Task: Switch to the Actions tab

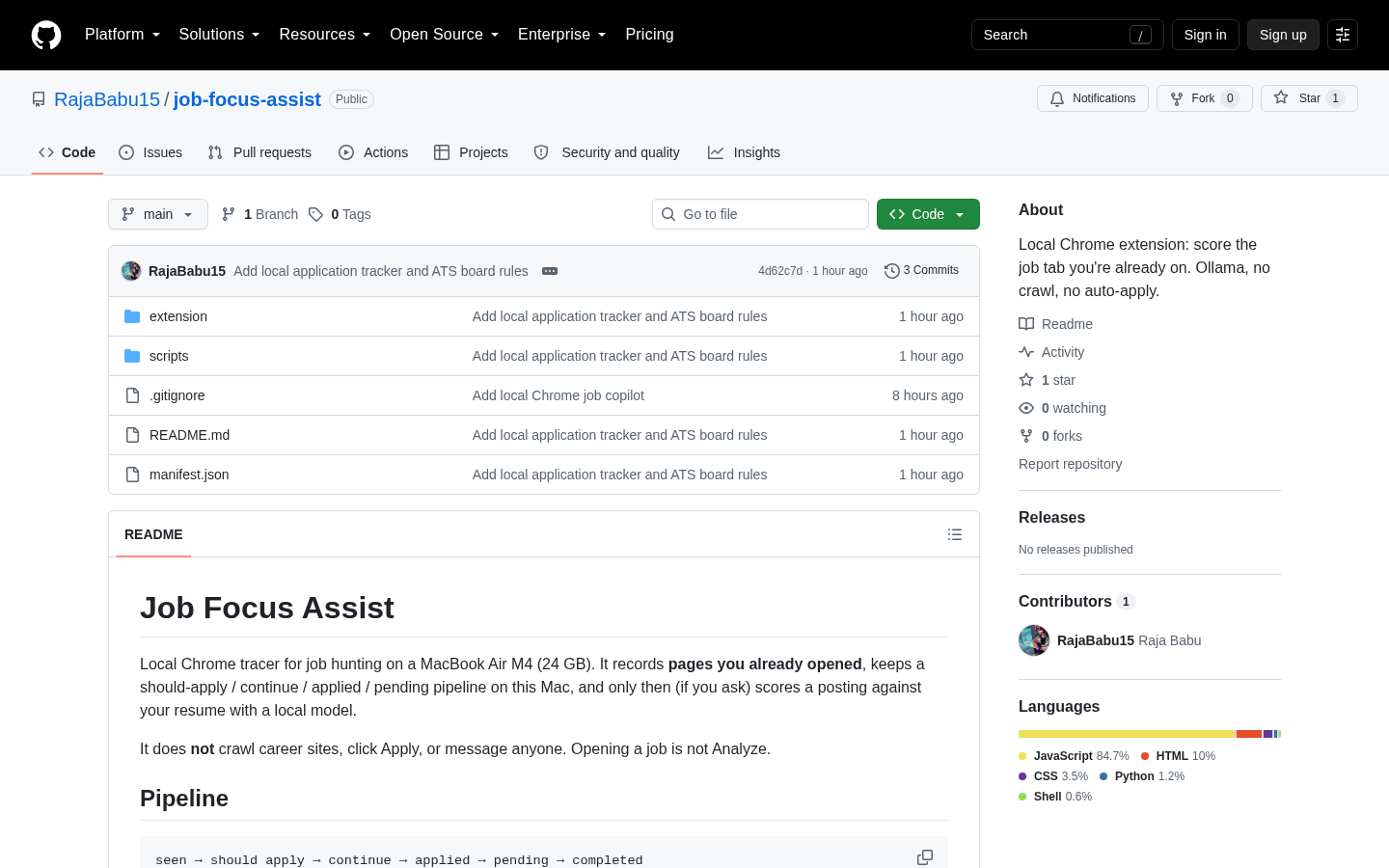Action: pos(373,152)
